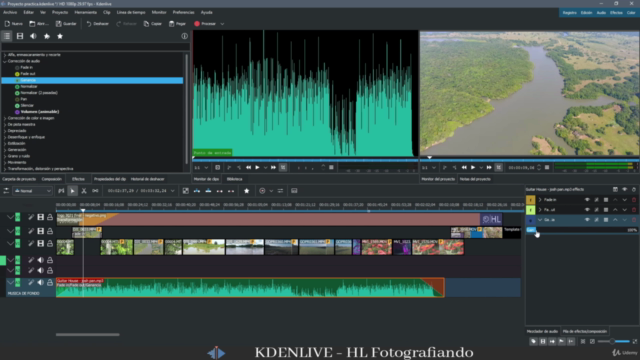Click the effects list vertical scrollbar
The image size is (640, 360).
click(x=187, y=108)
